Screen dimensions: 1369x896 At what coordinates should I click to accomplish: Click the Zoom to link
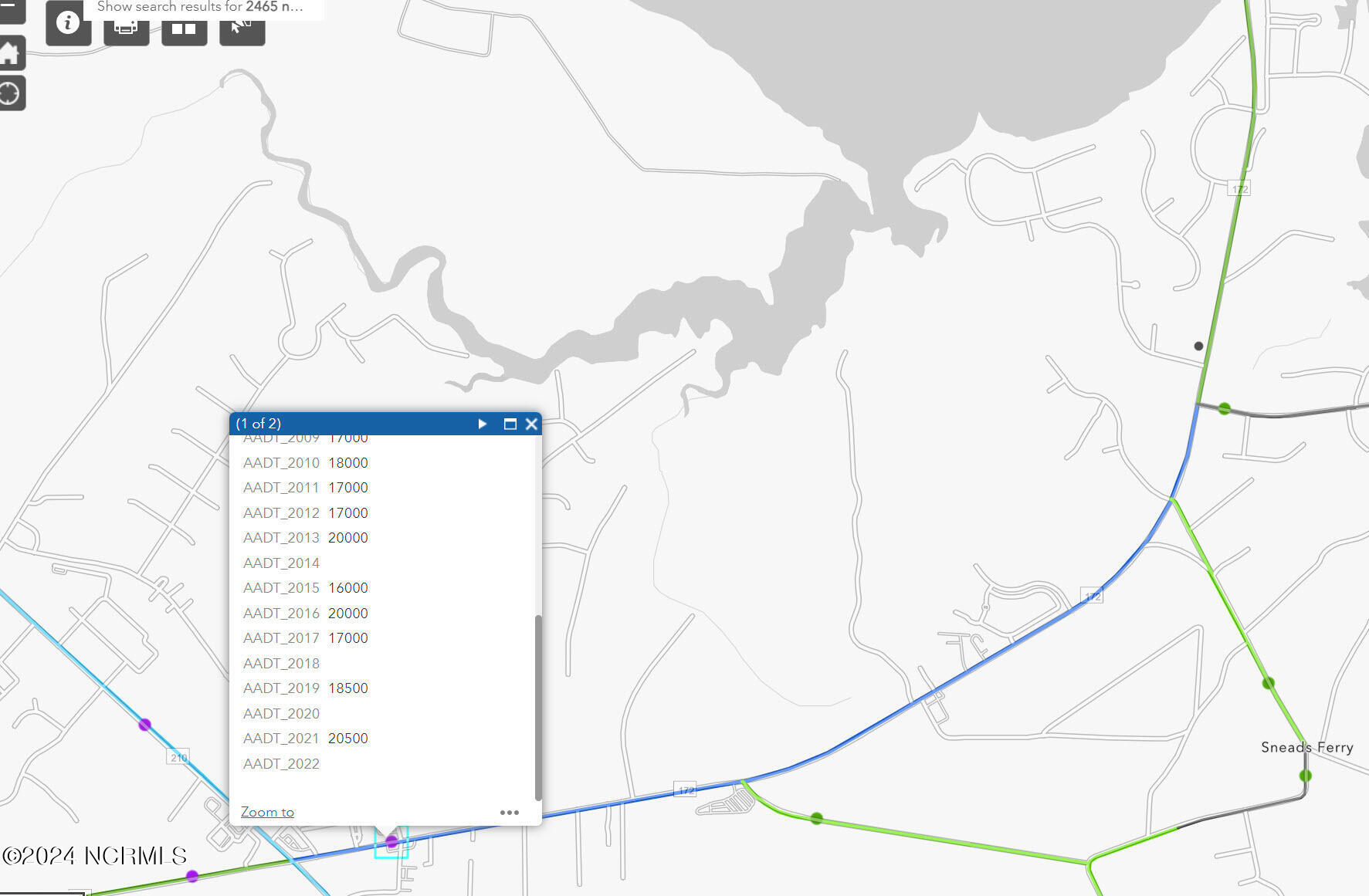point(267,812)
